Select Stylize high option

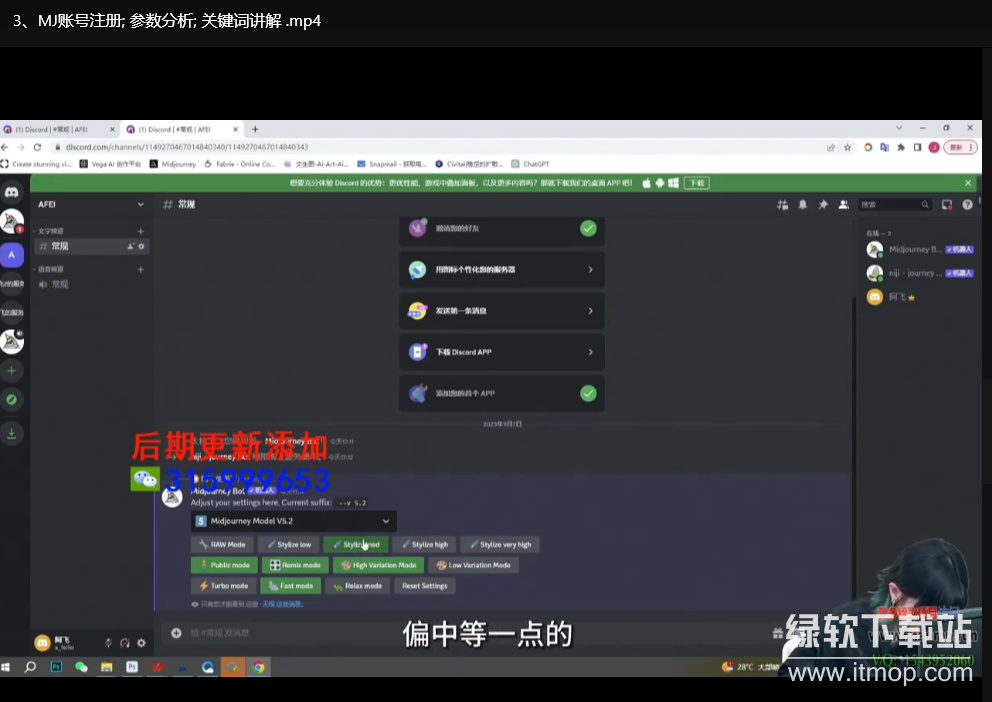[x=425, y=545]
